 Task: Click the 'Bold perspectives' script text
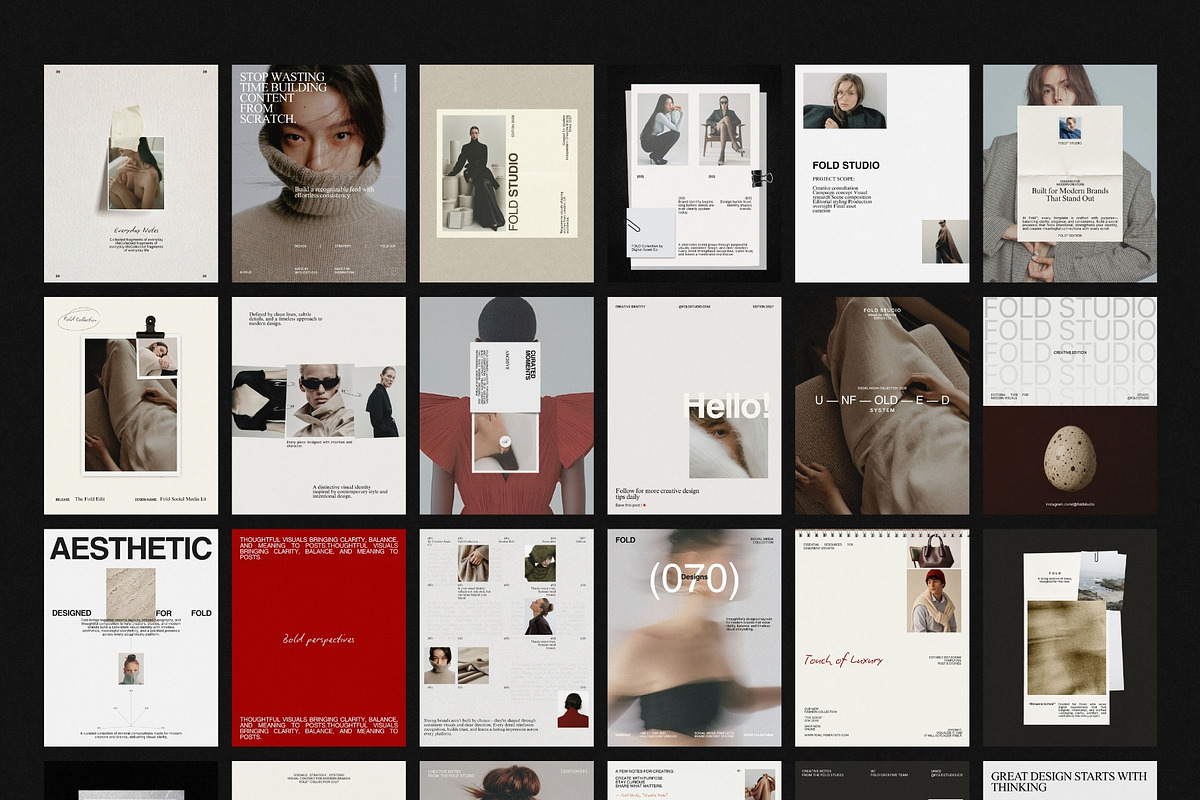pyautogui.click(x=319, y=639)
